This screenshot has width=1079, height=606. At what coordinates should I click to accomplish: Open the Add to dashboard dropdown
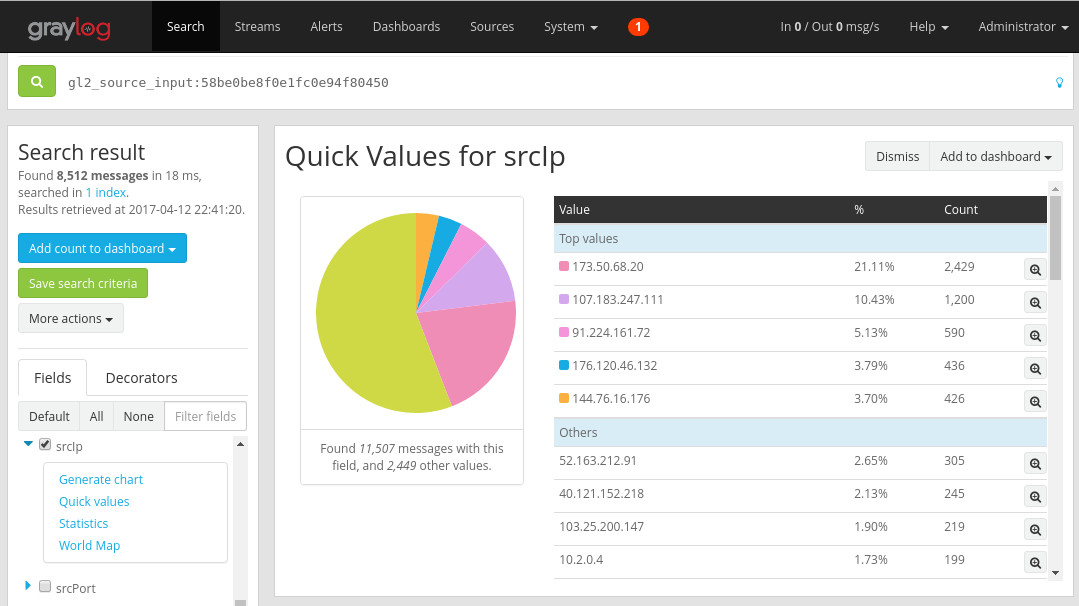click(x=995, y=156)
